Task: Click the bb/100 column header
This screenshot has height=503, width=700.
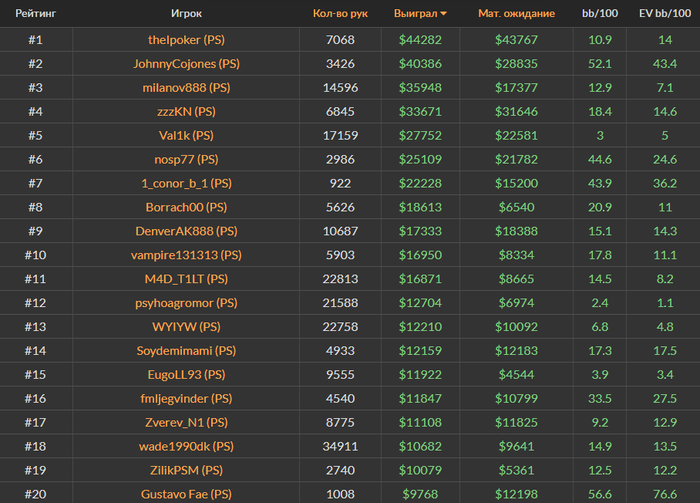Action: click(x=600, y=13)
